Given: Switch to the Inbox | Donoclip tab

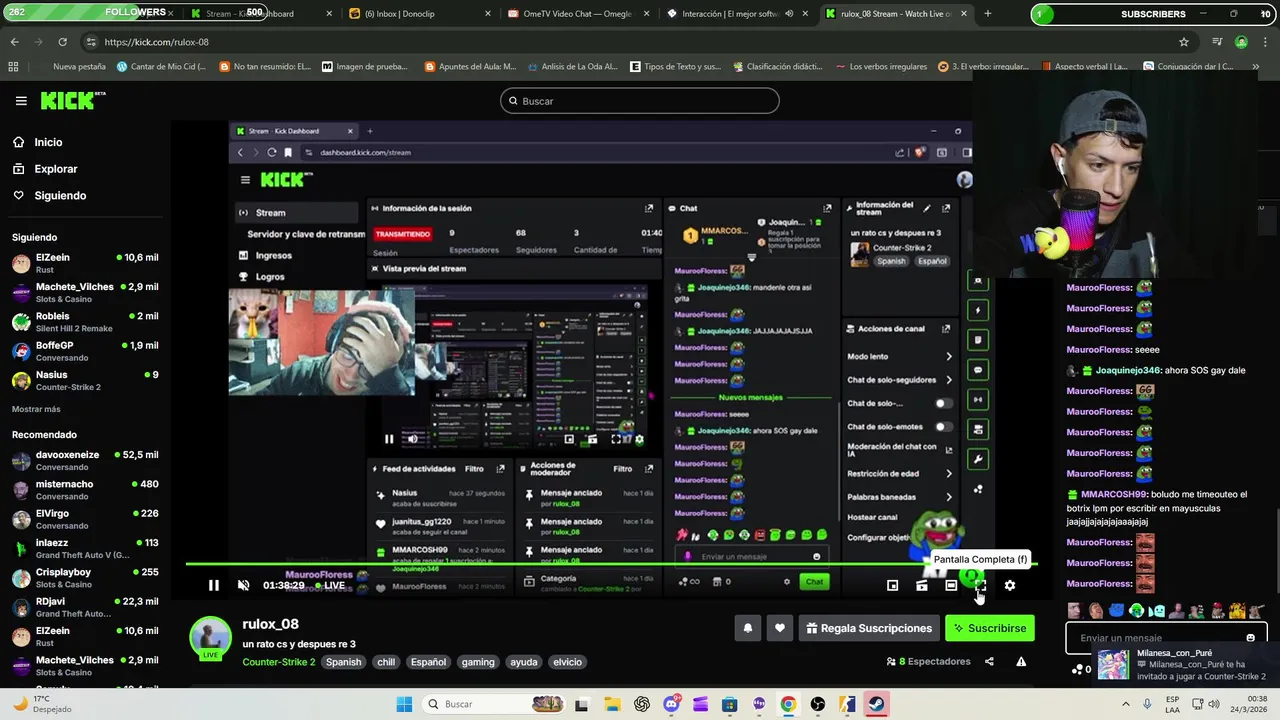Looking at the screenshot, I should [420, 14].
